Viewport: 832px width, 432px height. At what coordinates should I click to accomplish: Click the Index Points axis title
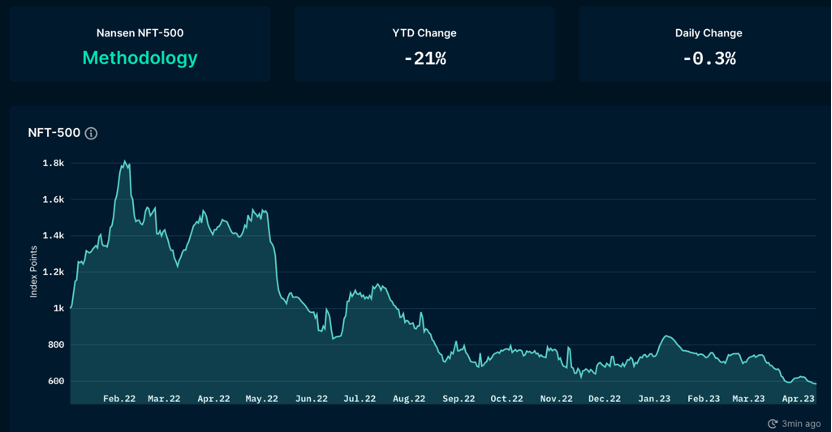point(34,272)
